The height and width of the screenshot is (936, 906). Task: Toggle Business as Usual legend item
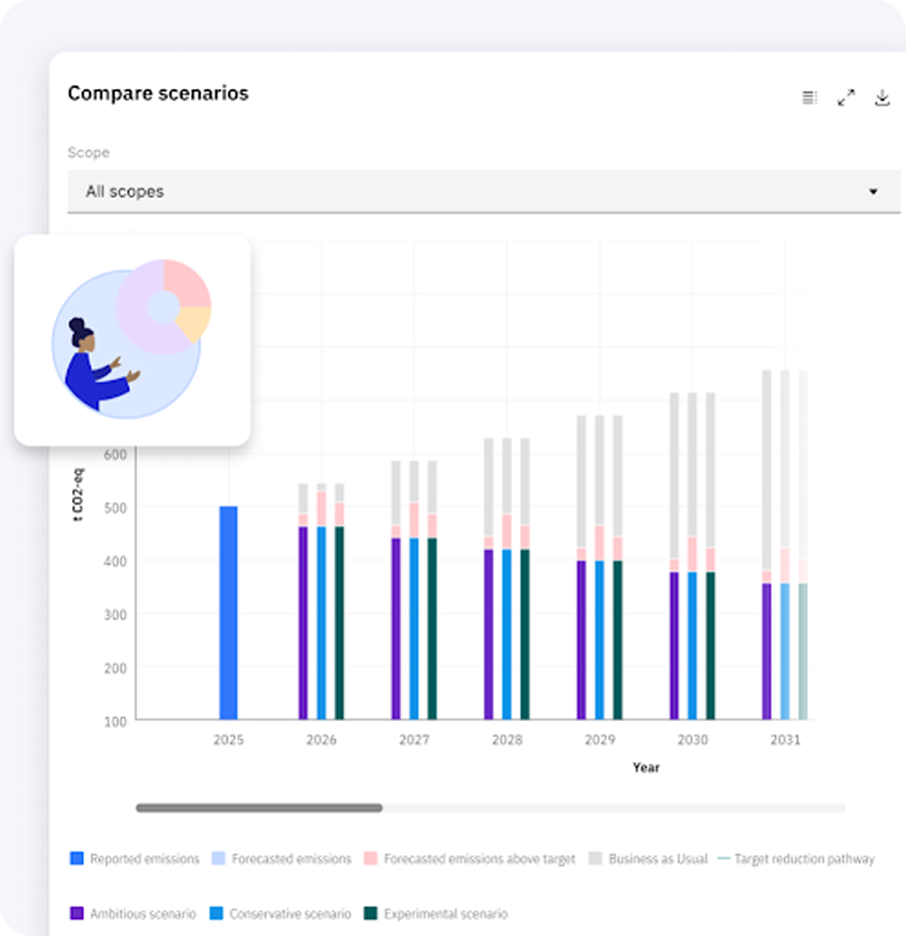tap(648, 858)
